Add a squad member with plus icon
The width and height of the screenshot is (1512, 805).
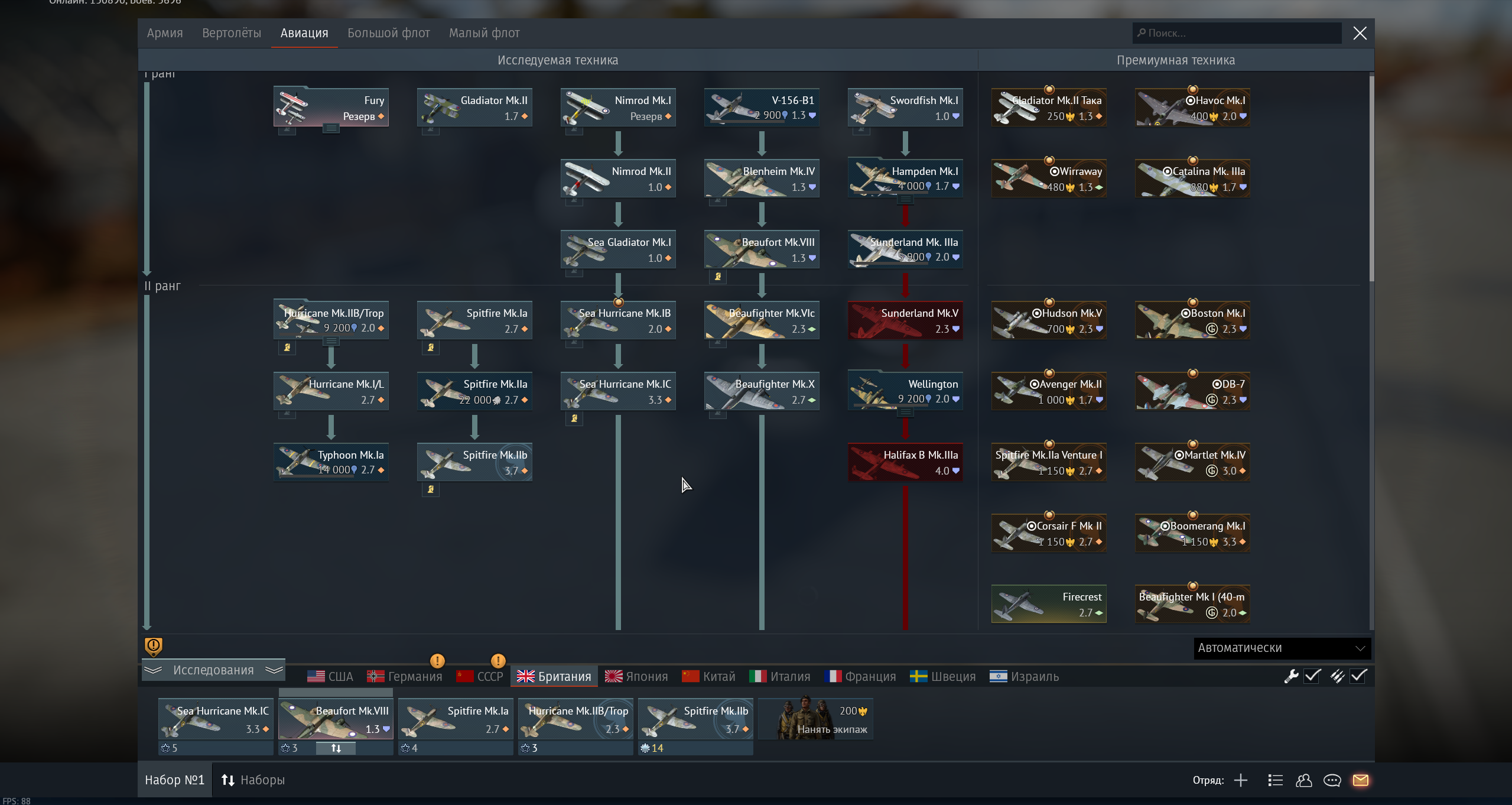coord(1241,780)
